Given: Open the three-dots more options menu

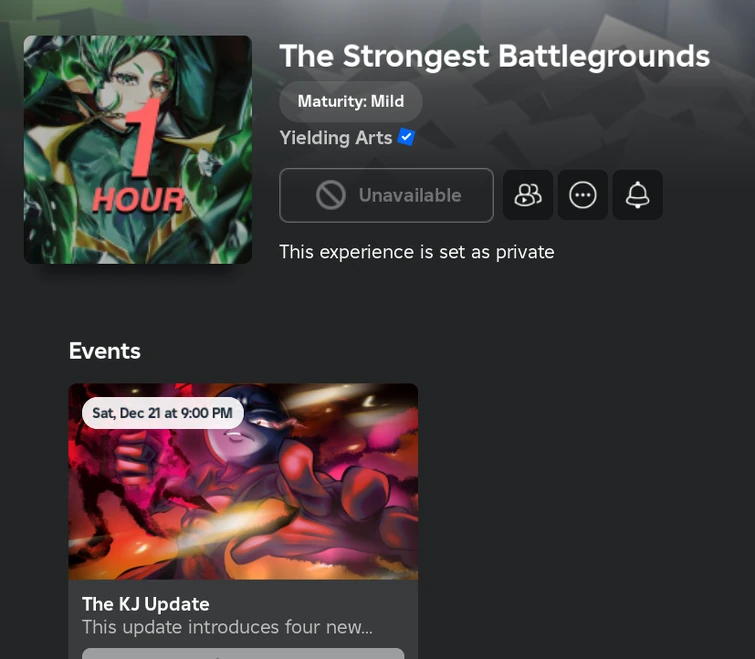Looking at the screenshot, I should point(583,195).
